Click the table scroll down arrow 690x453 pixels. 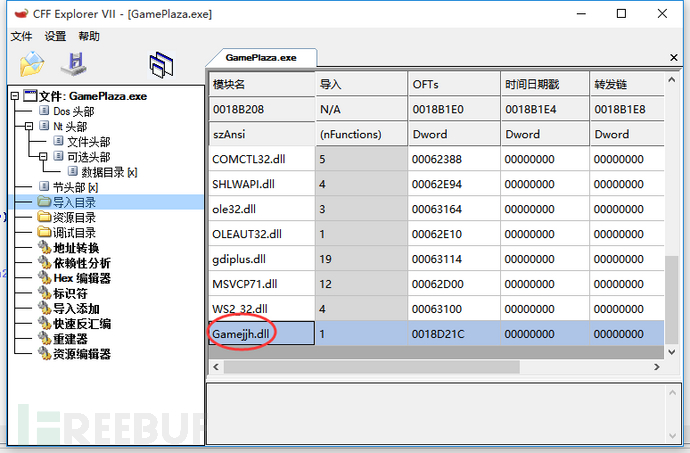pyautogui.click(x=672, y=352)
